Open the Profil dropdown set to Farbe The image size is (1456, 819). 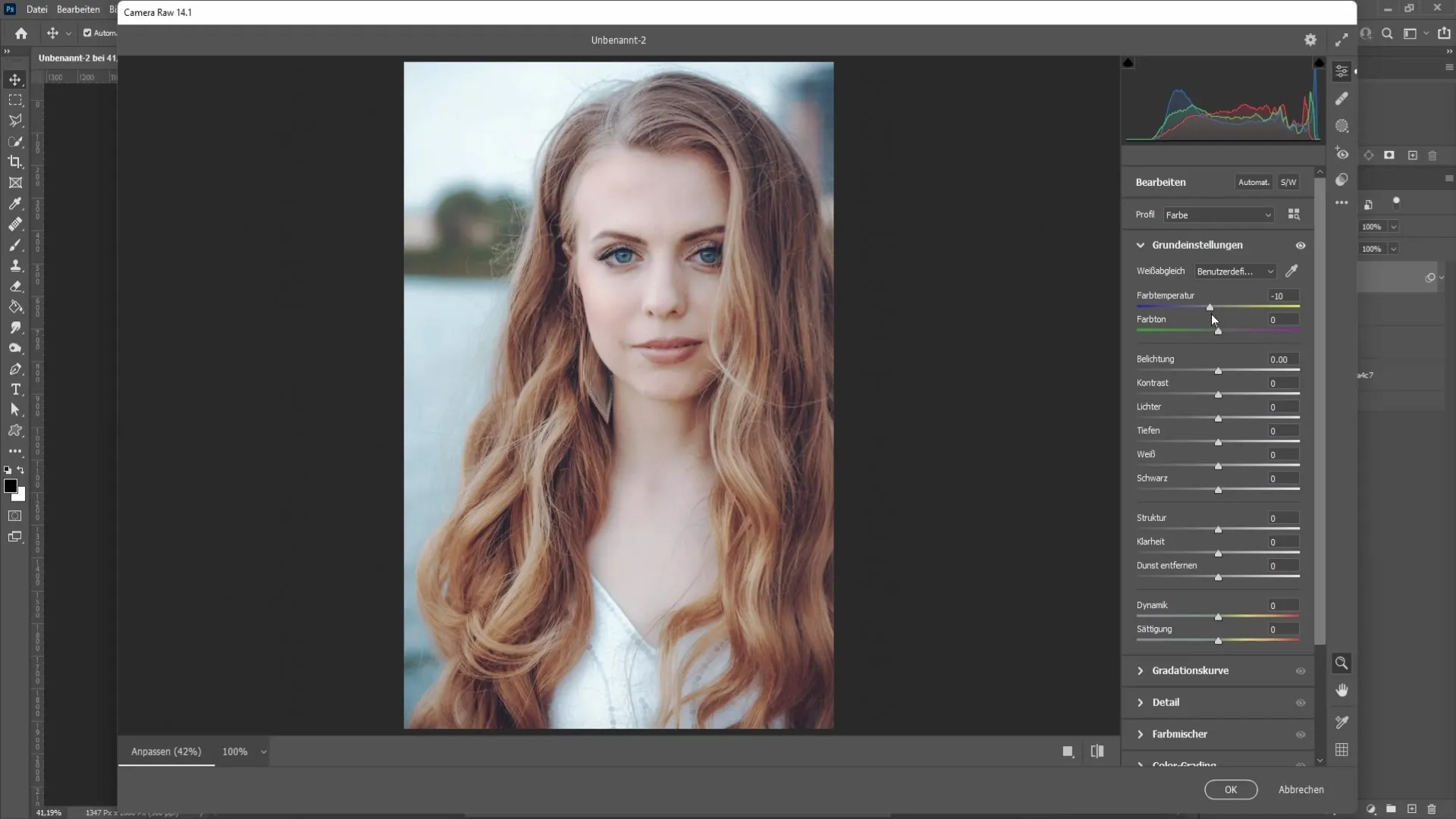(1219, 215)
